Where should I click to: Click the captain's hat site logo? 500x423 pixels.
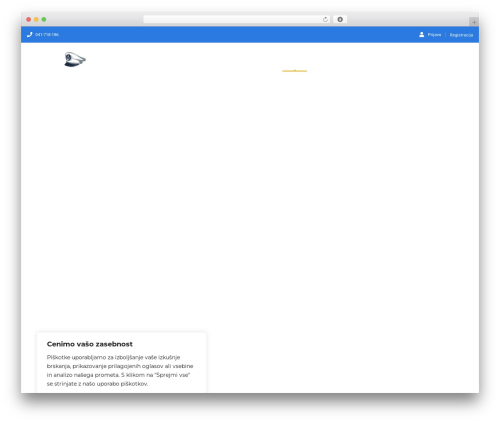coord(75,59)
